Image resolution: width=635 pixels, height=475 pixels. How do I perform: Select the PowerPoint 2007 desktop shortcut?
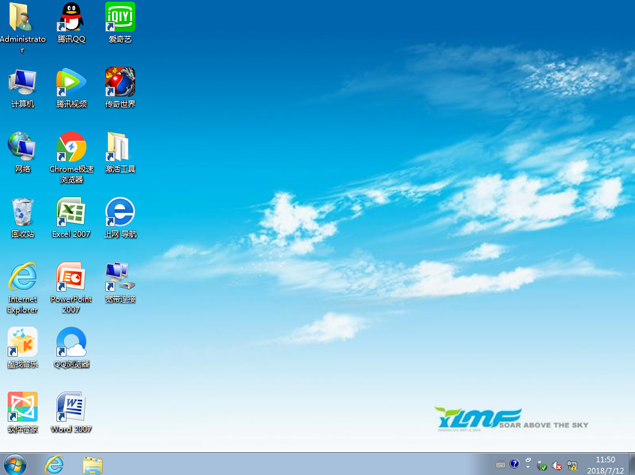coord(70,278)
